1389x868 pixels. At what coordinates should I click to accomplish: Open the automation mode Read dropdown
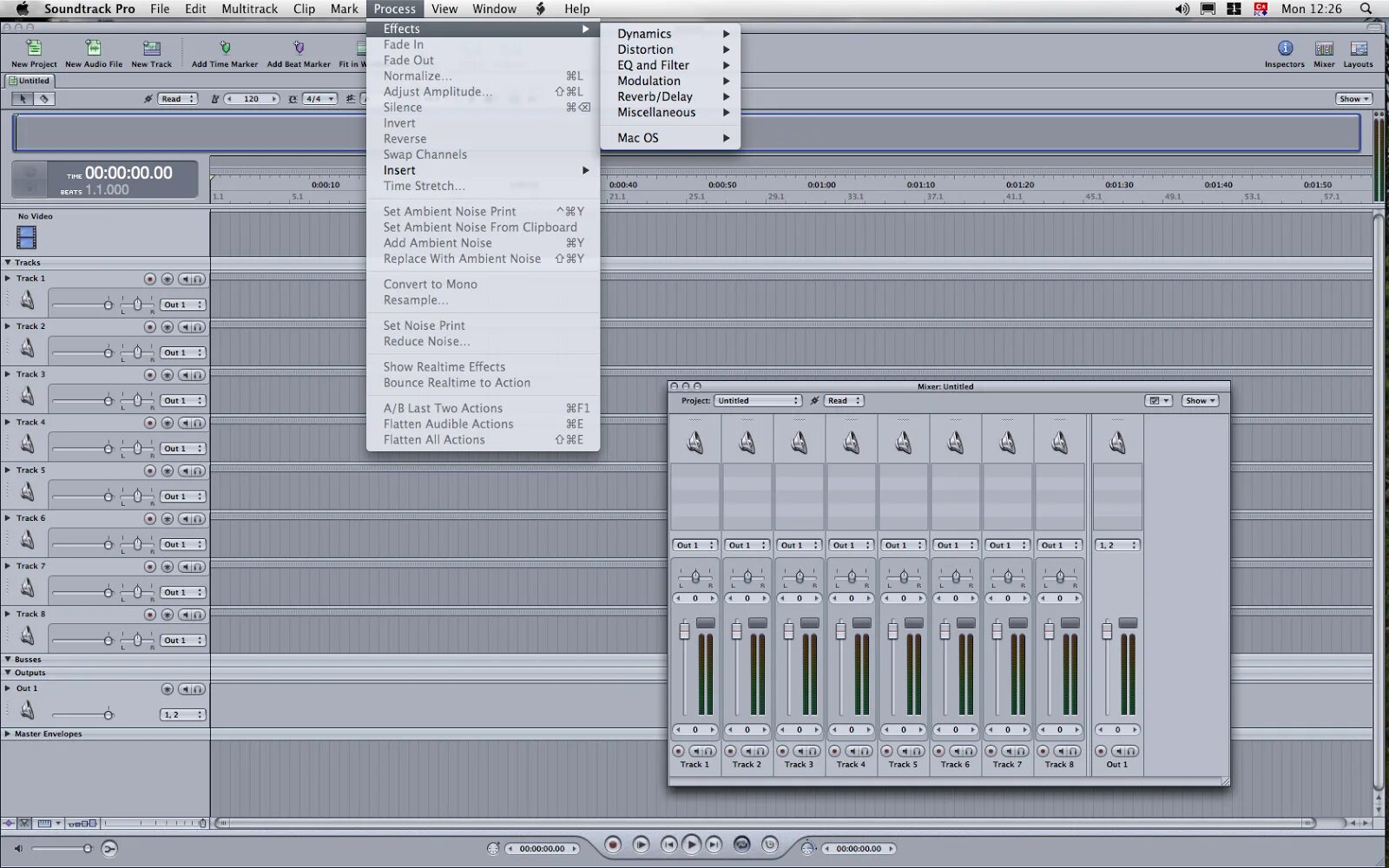178,99
